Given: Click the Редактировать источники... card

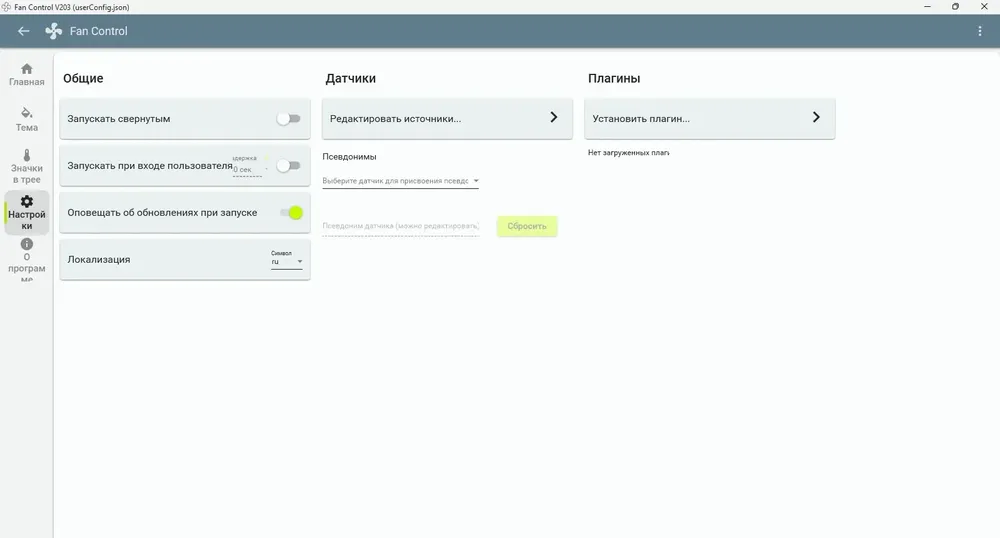Looking at the screenshot, I should coord(447,119).
